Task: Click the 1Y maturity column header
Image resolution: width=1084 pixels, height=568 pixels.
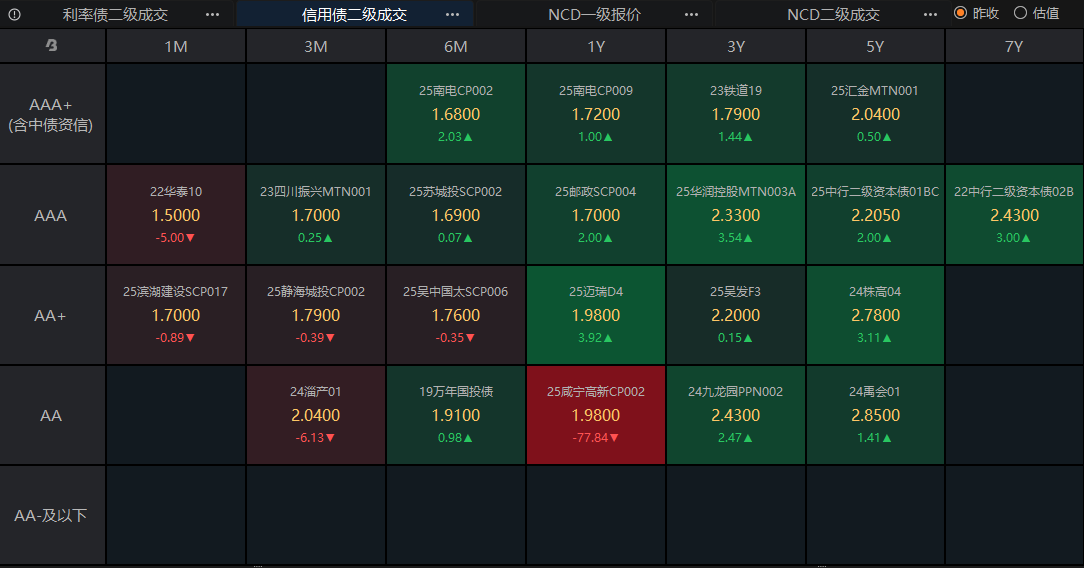Action: pyautogui.click(x=596, y=46)
